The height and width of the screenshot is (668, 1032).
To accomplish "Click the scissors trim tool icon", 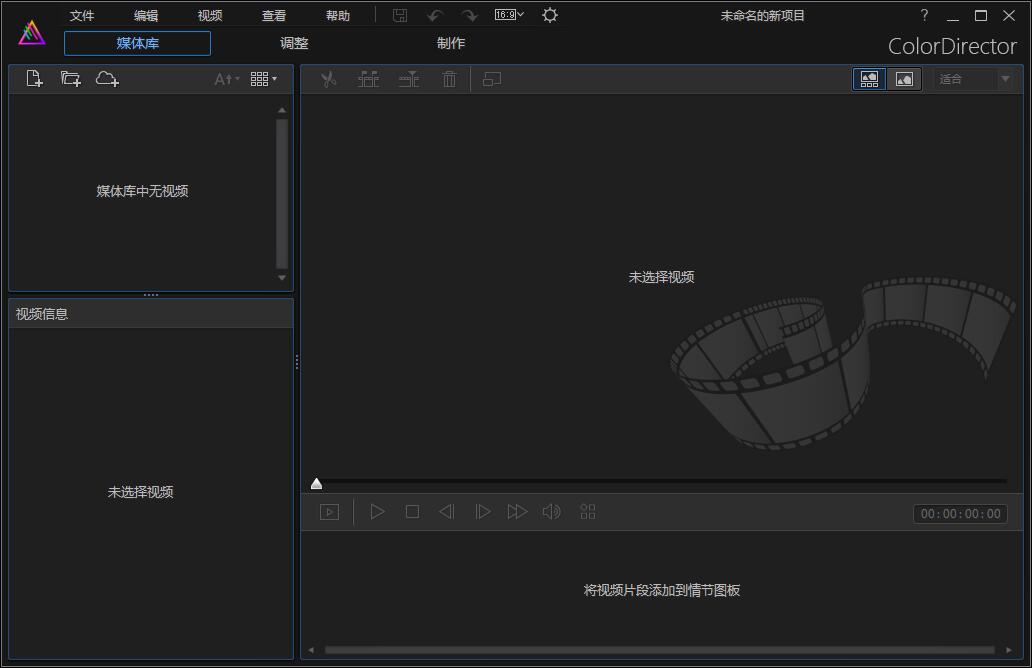I will [328, 80].
